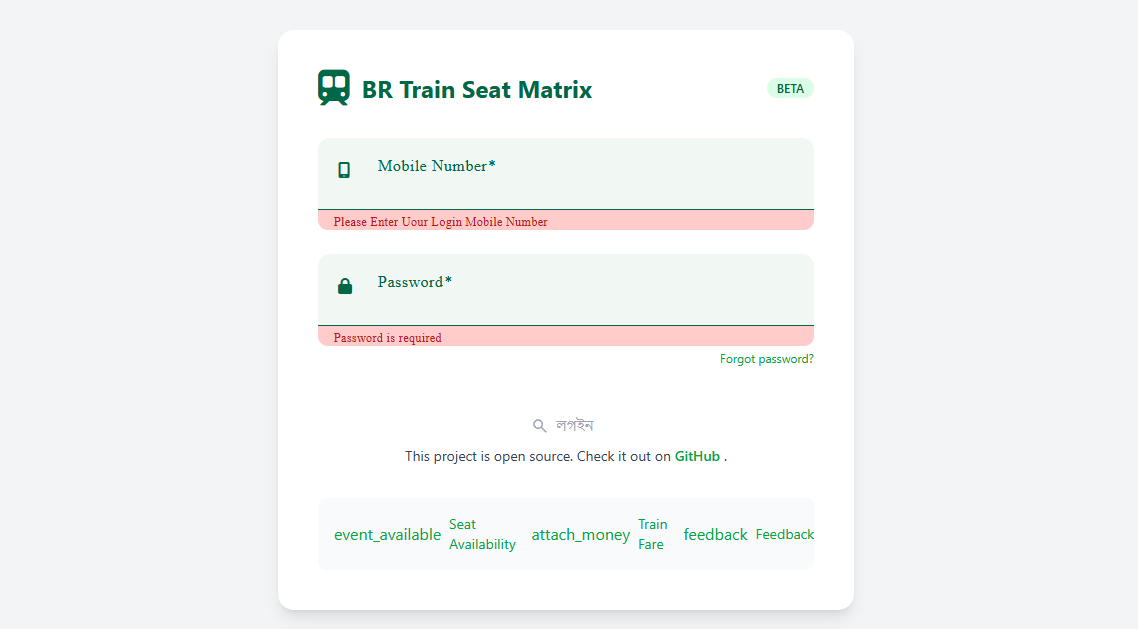Click the attach_money icon text
1138x629 pixels.
(581, 535)
